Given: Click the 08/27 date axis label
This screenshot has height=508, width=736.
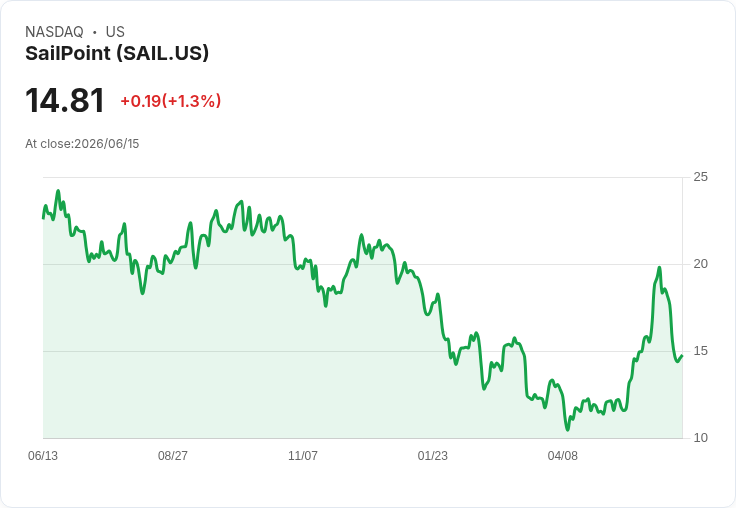Looking at the screenshot, I should 173,455.
